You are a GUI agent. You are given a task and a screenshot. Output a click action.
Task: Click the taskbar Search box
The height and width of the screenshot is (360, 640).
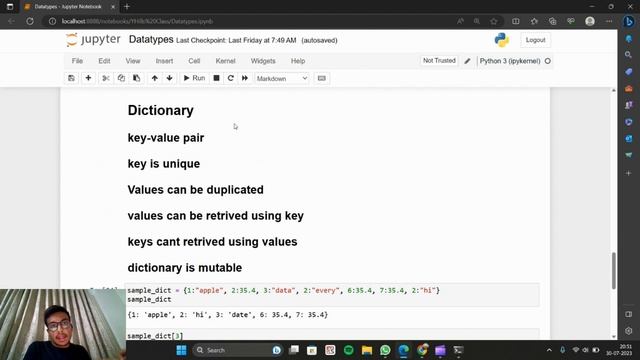[x=238, y=350]
